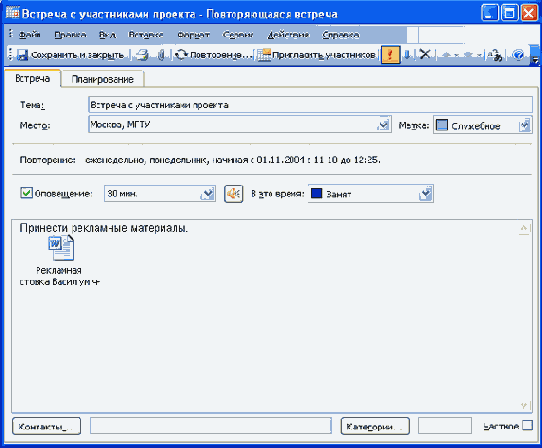Screen dimensions: 542x448
Task: Click the reminder sound speaker icon
Action: tap(233, 194)
